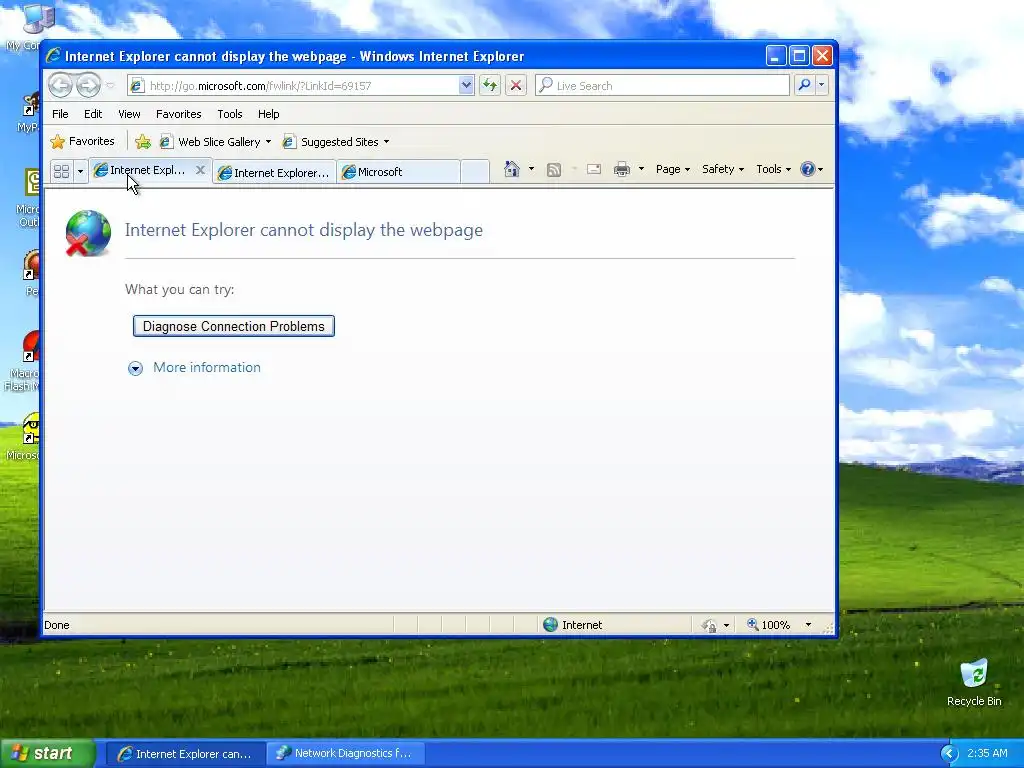Open the Help menu
The image size is (1024, 768).
tap(268, 114)
